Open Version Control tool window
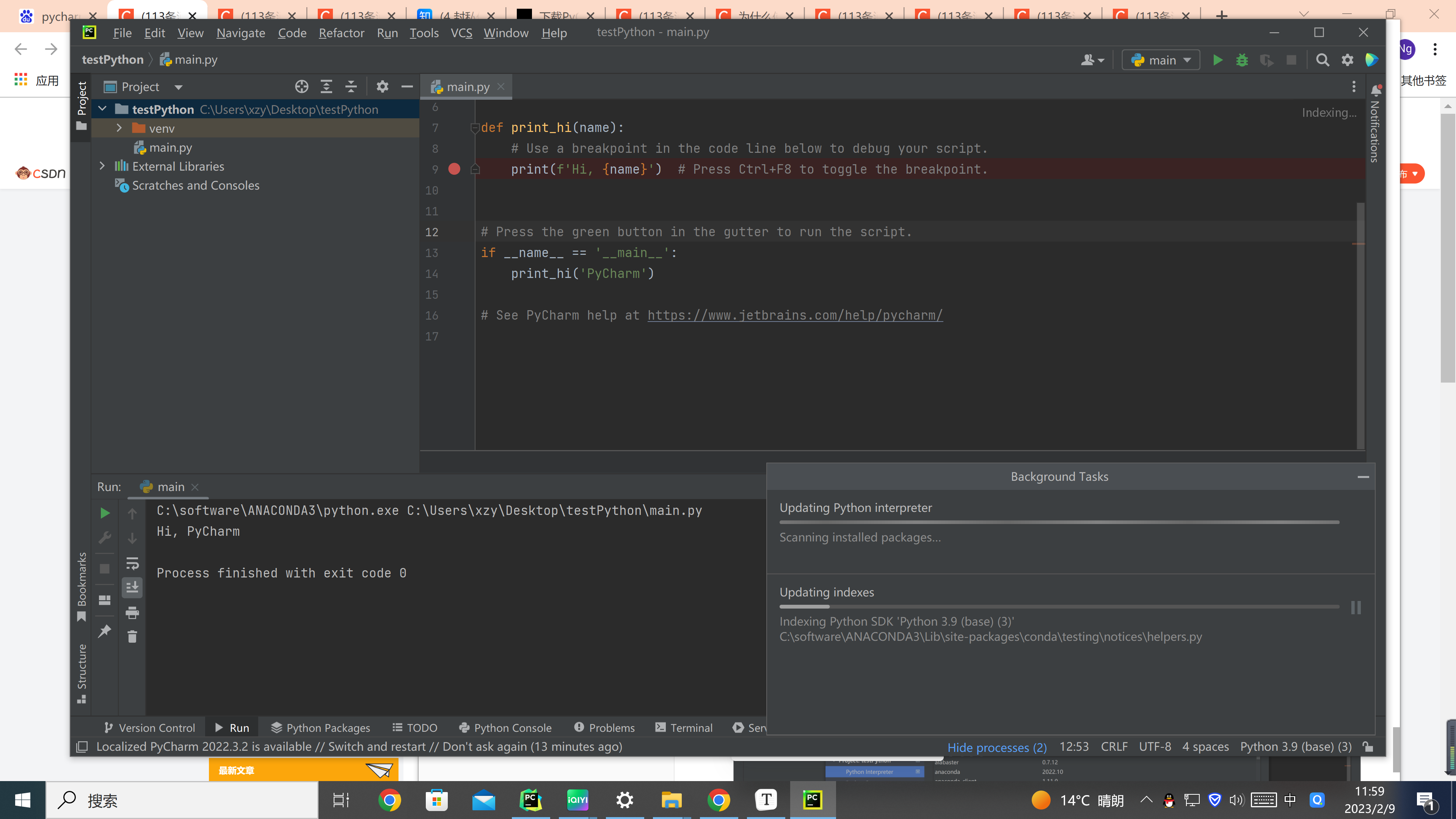 tap(150, 728)
